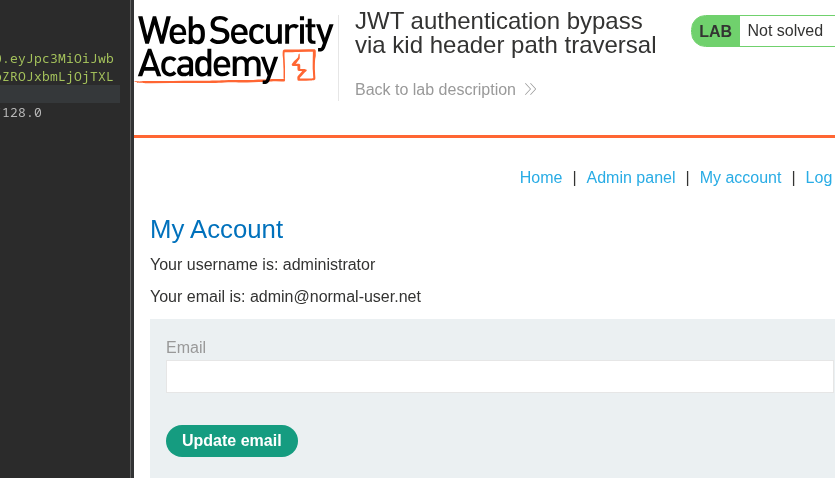Screen dimensions: 835x478
Task: Click the admin@normal-user.net email text
Action: 335,296
